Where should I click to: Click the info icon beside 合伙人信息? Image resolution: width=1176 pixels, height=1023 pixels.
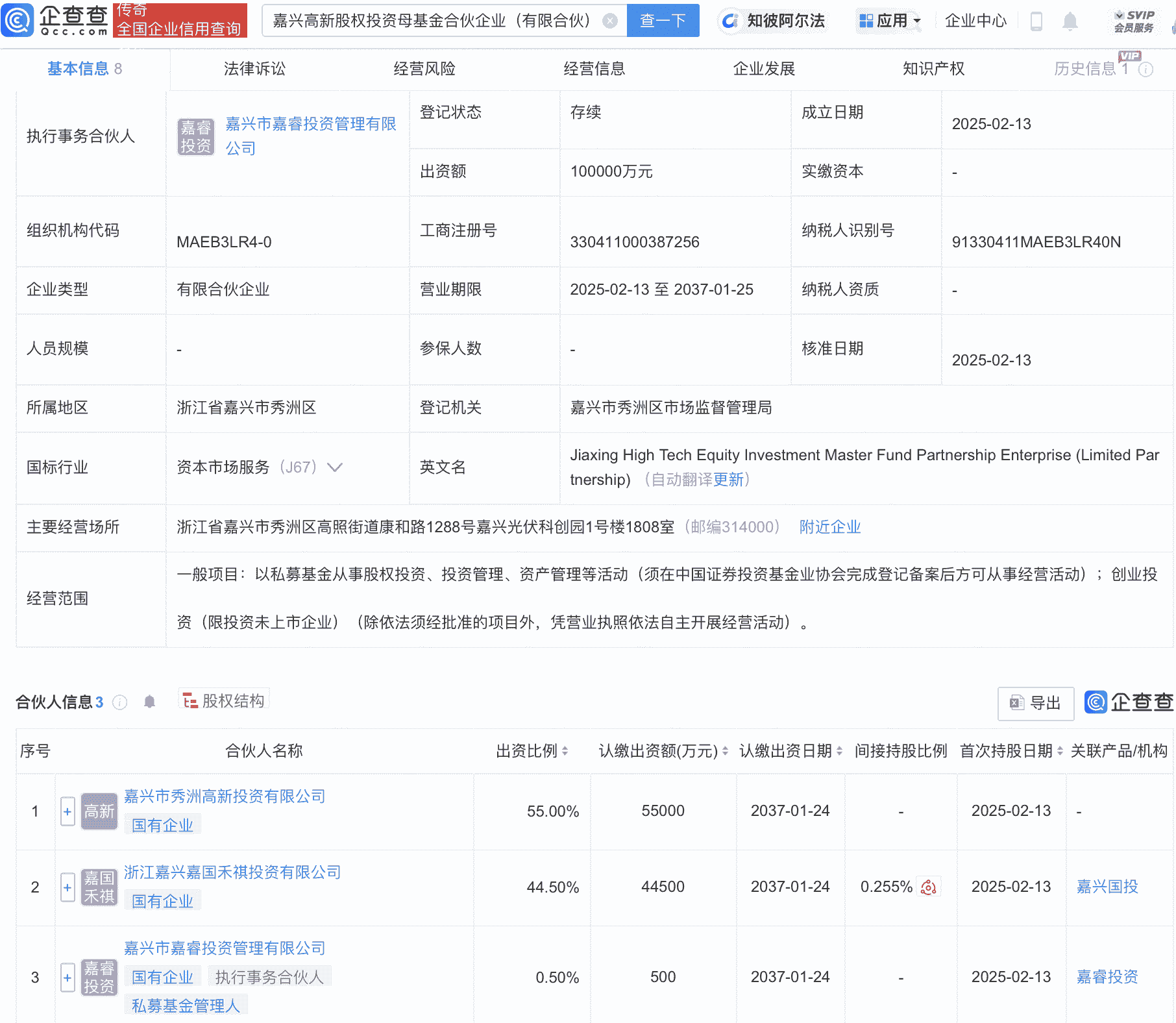[x=120, y=702]
